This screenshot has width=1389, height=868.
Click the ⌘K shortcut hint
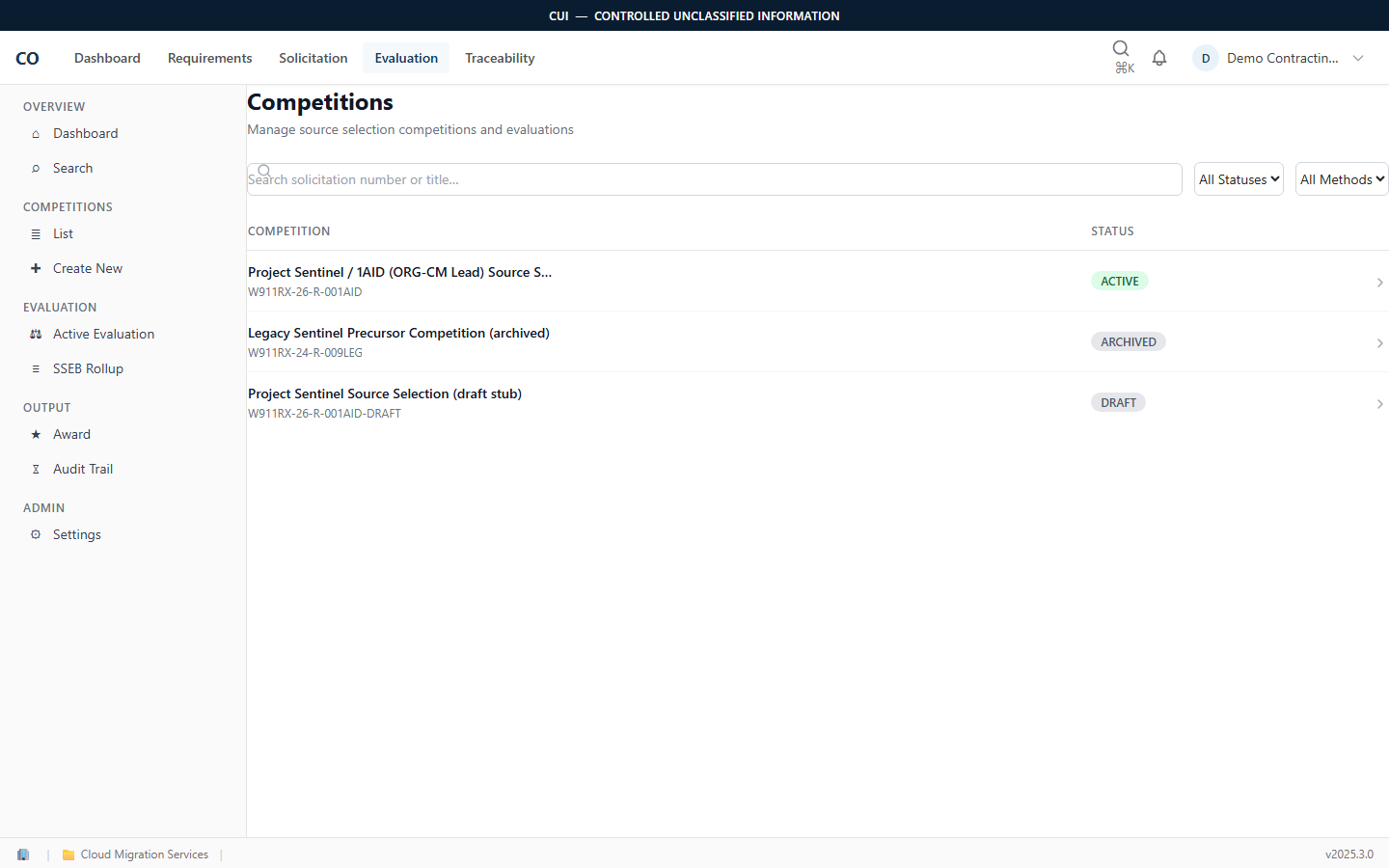click(1125, 68)
